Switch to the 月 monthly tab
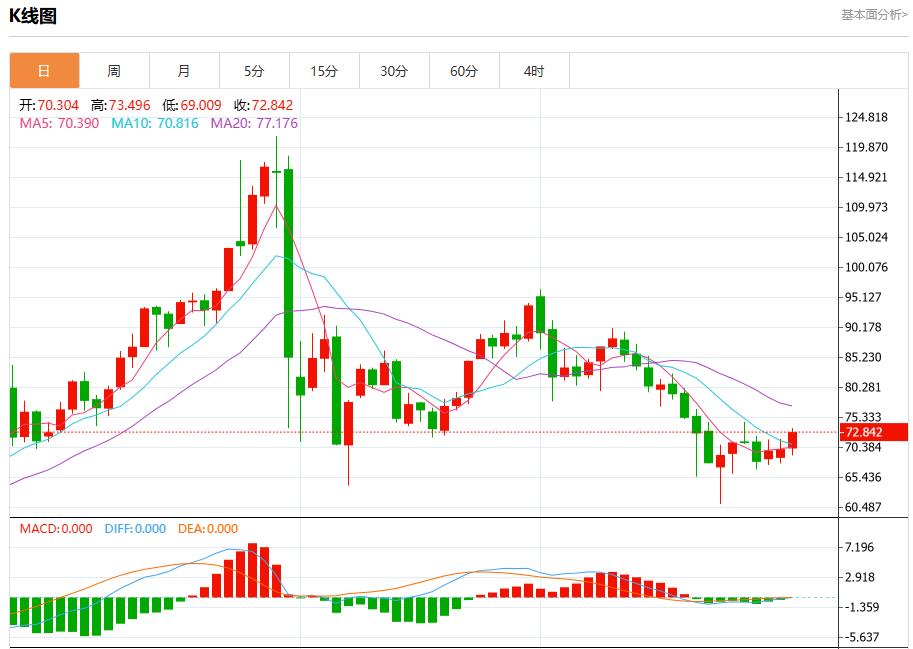The height and width of the screenshot is (649, 913). pos(184,71)
